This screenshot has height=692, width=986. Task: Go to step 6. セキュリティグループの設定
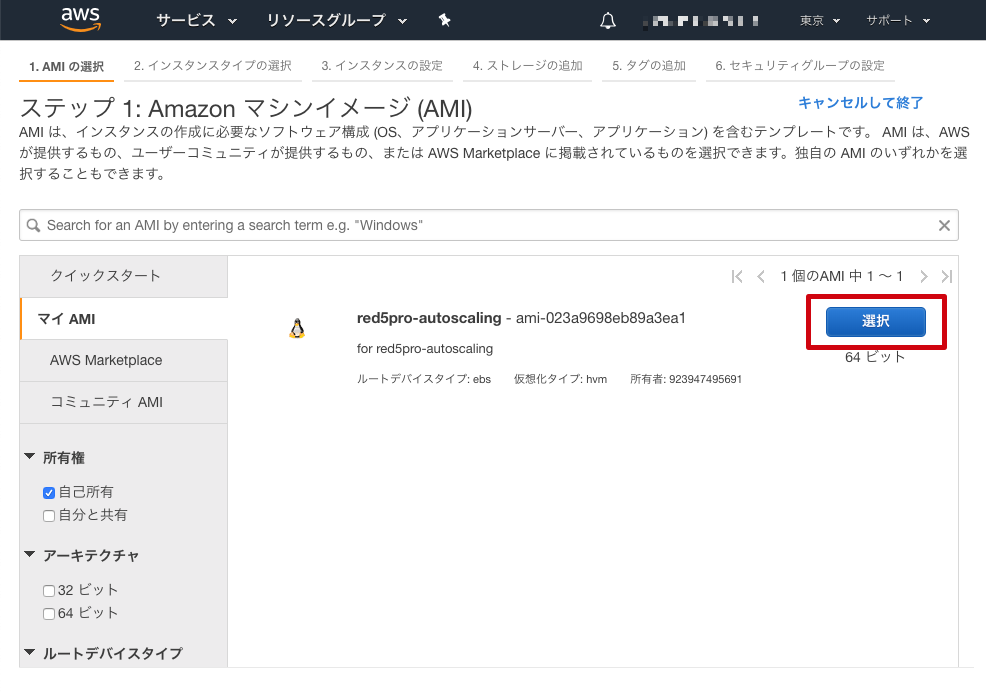tap(800, 66)
